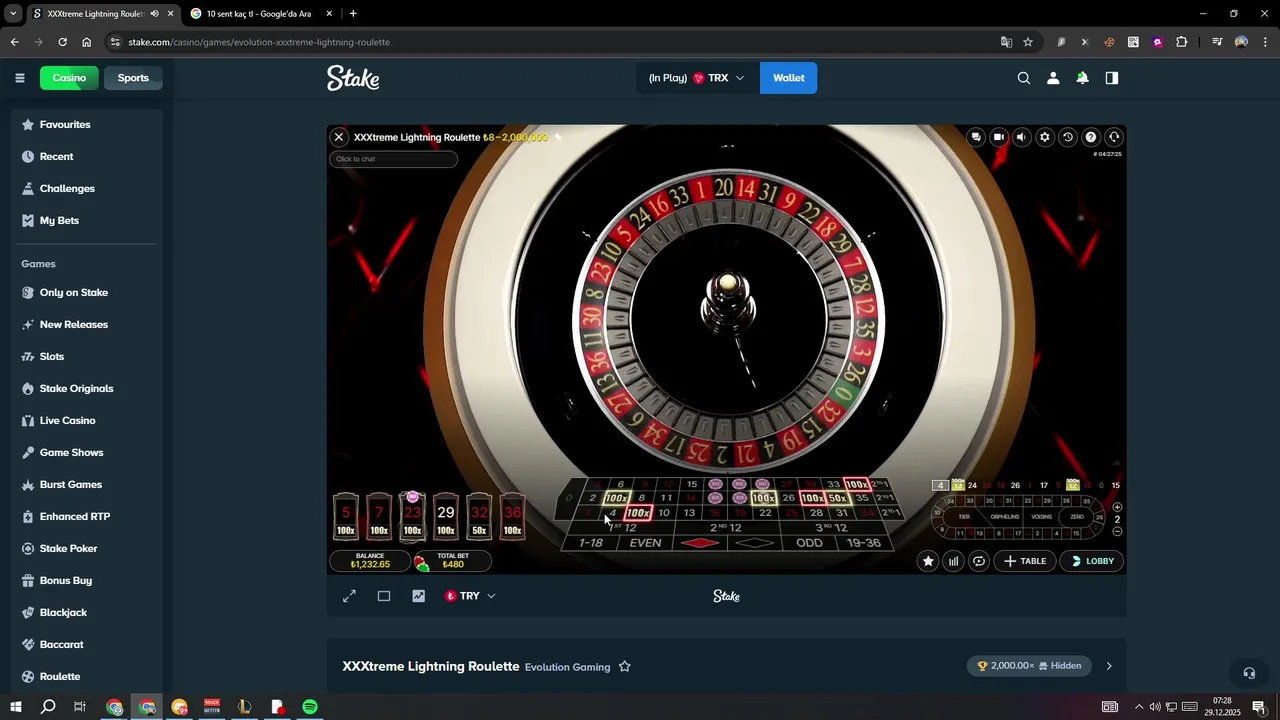1280x720 pixels.
Task: Open favourite bets star icon
Action: click(928, 561)
